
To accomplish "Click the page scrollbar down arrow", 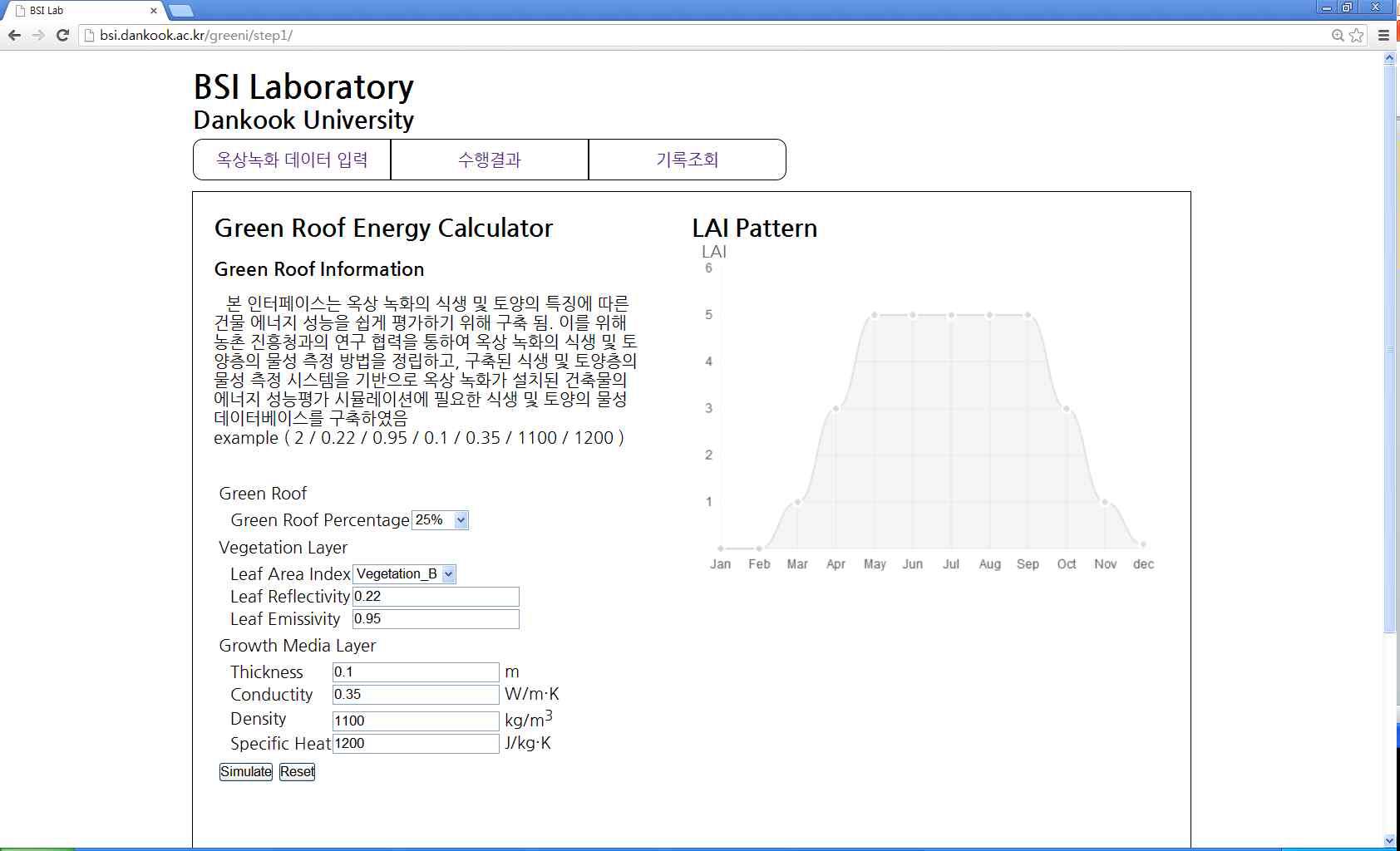I will tap(1389, 841).
